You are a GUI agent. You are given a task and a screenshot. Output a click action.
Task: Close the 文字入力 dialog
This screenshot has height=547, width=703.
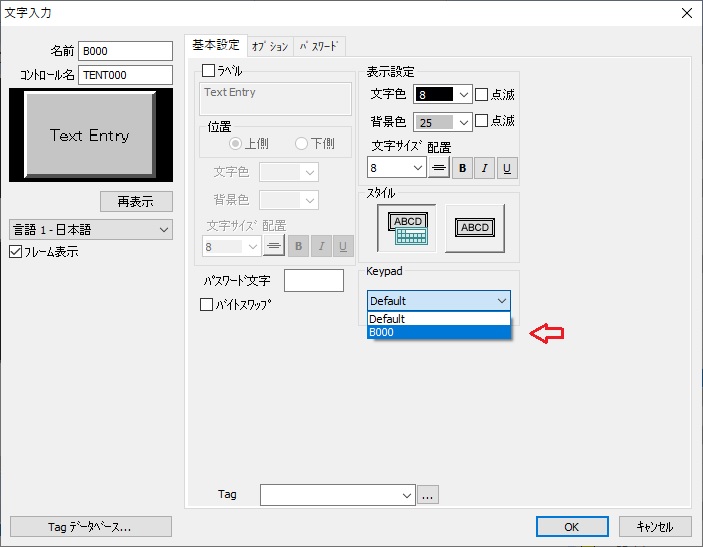point(686,13)
